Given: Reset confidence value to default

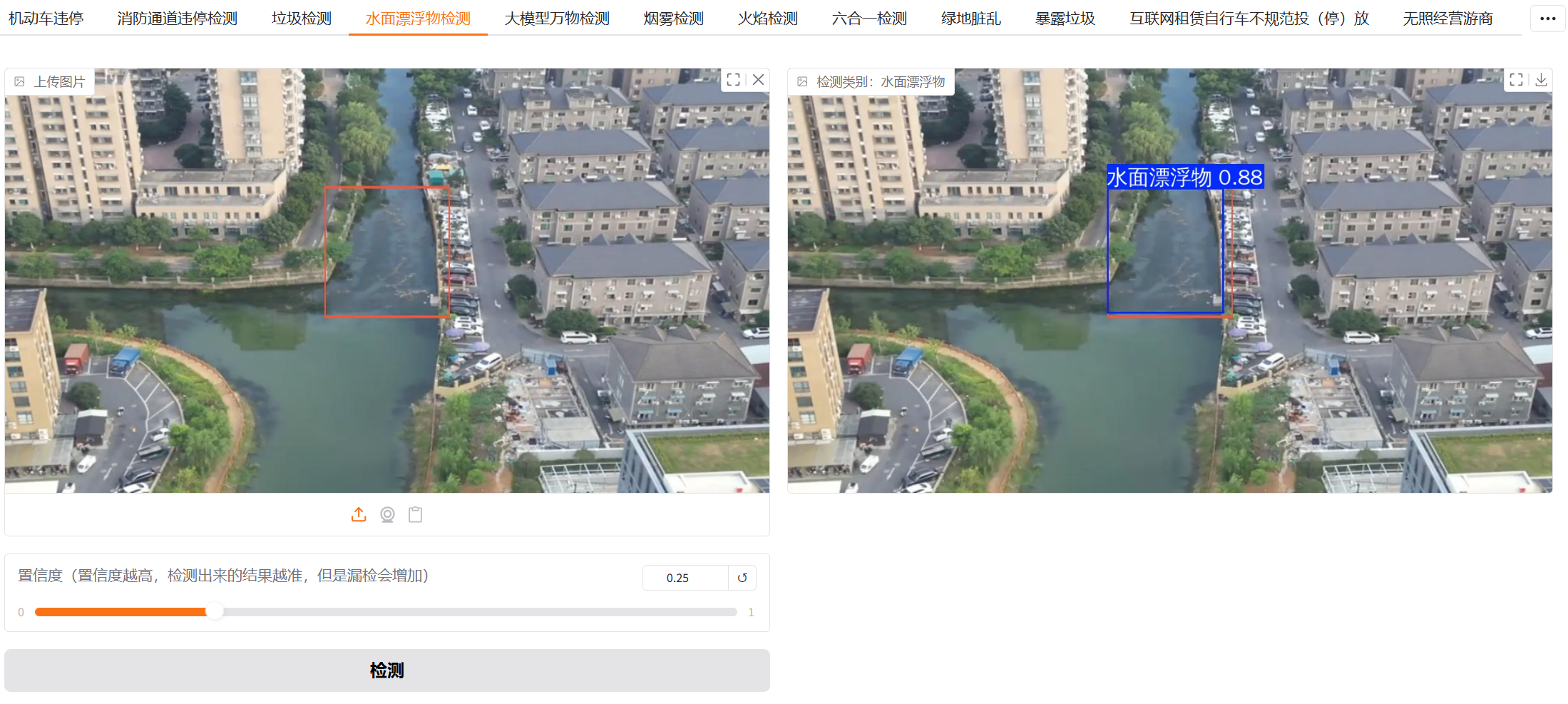Looking at the screenshot, I should [x=742, y=578].
